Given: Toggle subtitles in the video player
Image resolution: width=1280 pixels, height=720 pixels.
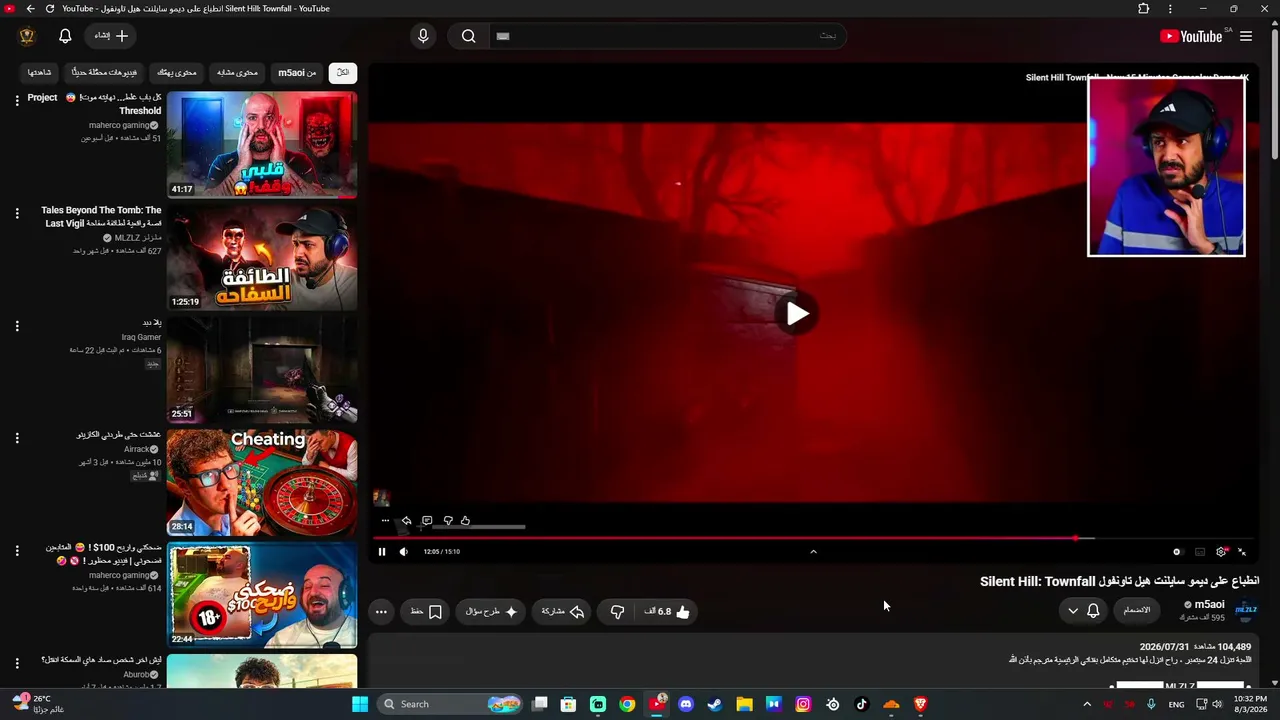Looking at the screenshot, I should pos(1200,552).
